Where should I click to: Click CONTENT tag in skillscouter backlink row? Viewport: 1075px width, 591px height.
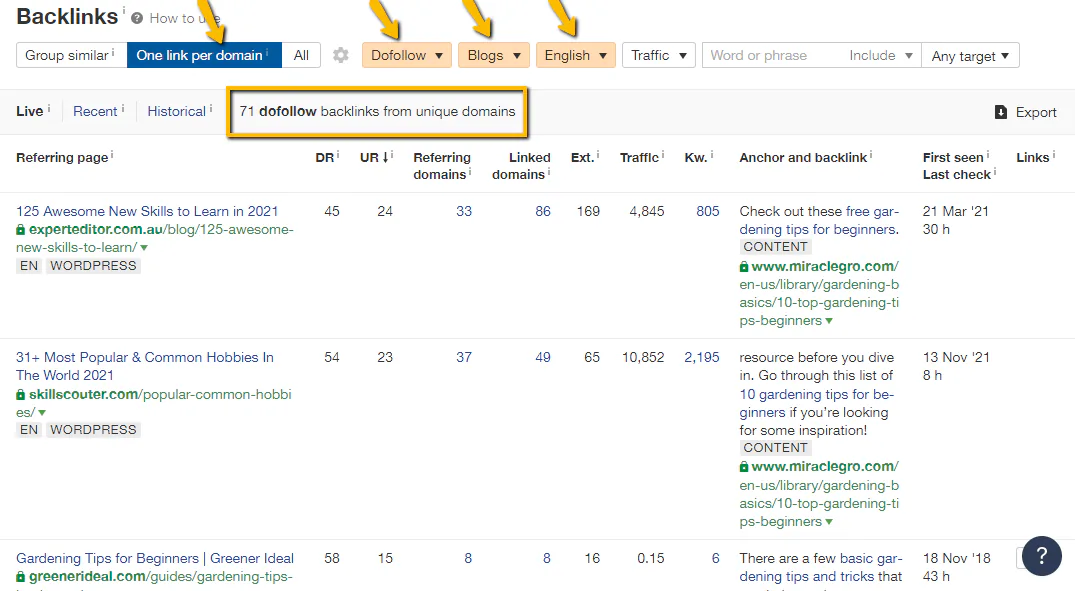pos(775,448)
